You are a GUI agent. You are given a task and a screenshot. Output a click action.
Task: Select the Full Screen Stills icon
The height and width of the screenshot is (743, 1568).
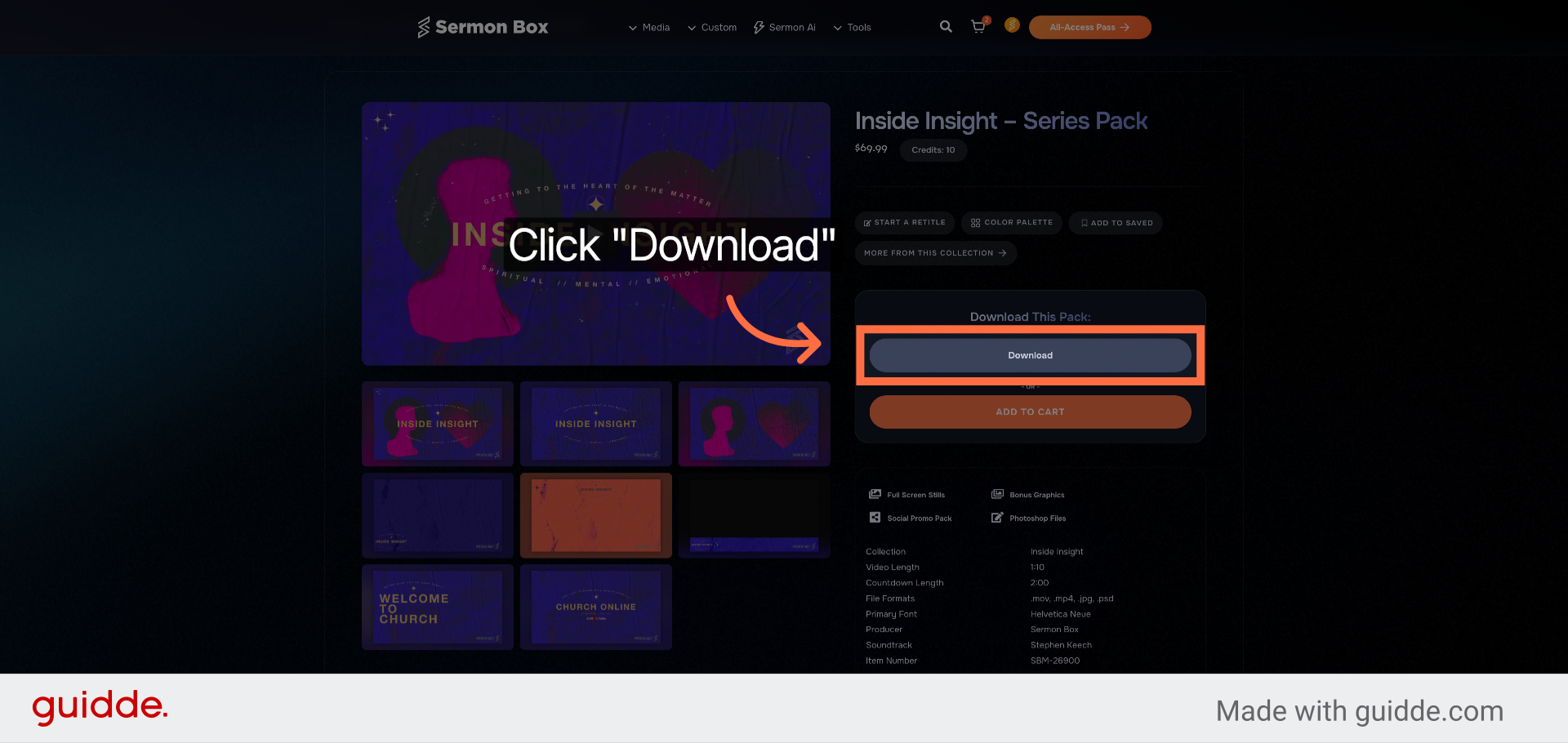[875, 494]
